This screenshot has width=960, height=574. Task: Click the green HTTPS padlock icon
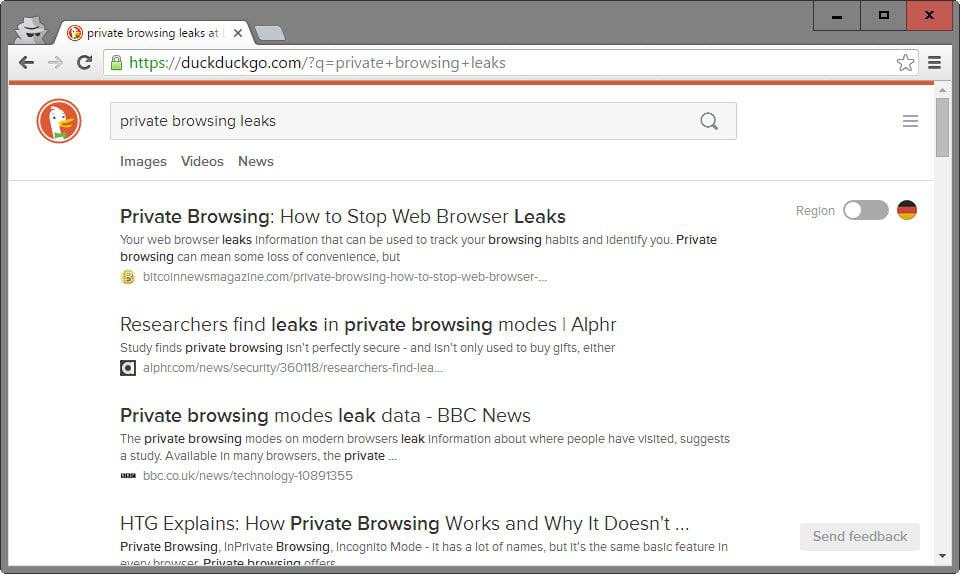click(116, 62)
